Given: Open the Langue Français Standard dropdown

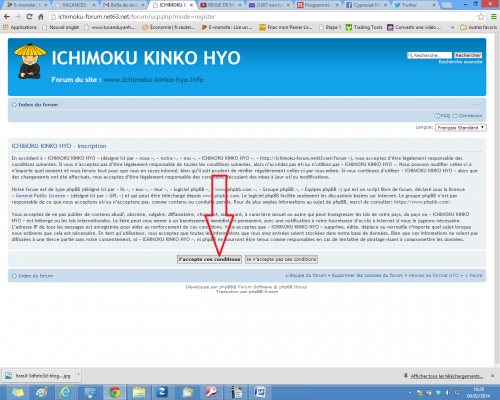Looking at the screenshot, I should (461, 128).
